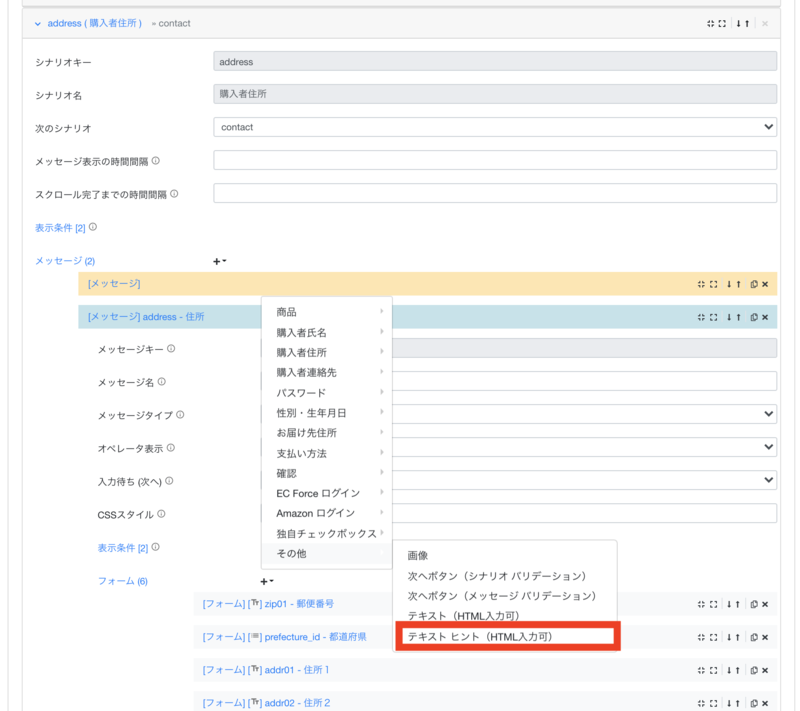Duplicate the [メッセージ] address - 住所 block
800x711 pixels.
coord(754,317)
